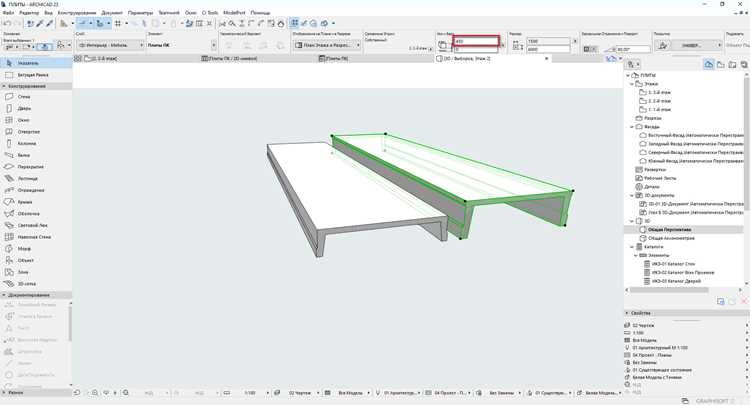The width and height of the screenshot is (750, 405).
Task: Select the Zone (Зона) tool
Action: 36,272
